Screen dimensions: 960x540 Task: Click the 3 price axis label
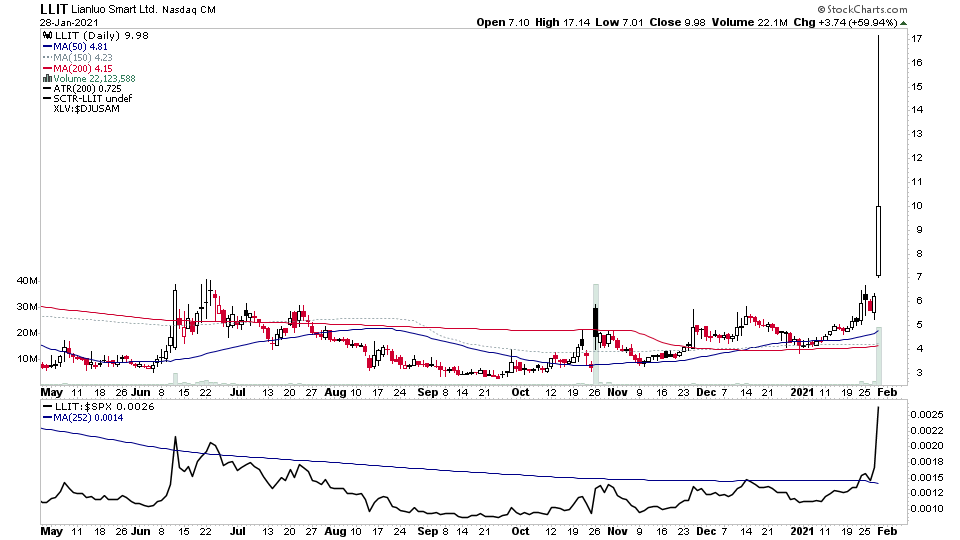click(919, 372)
